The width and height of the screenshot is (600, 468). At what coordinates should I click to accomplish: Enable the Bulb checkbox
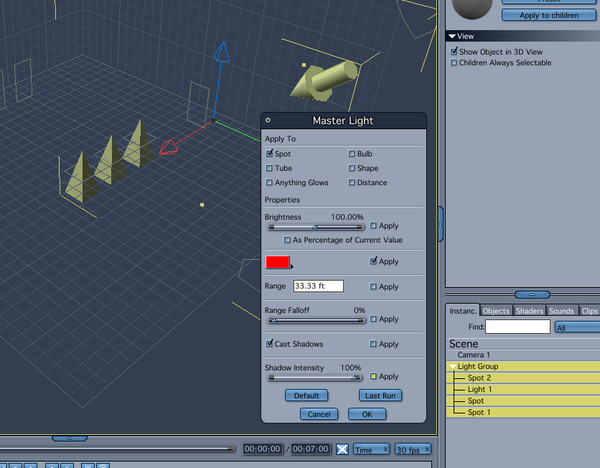(352, 153)
